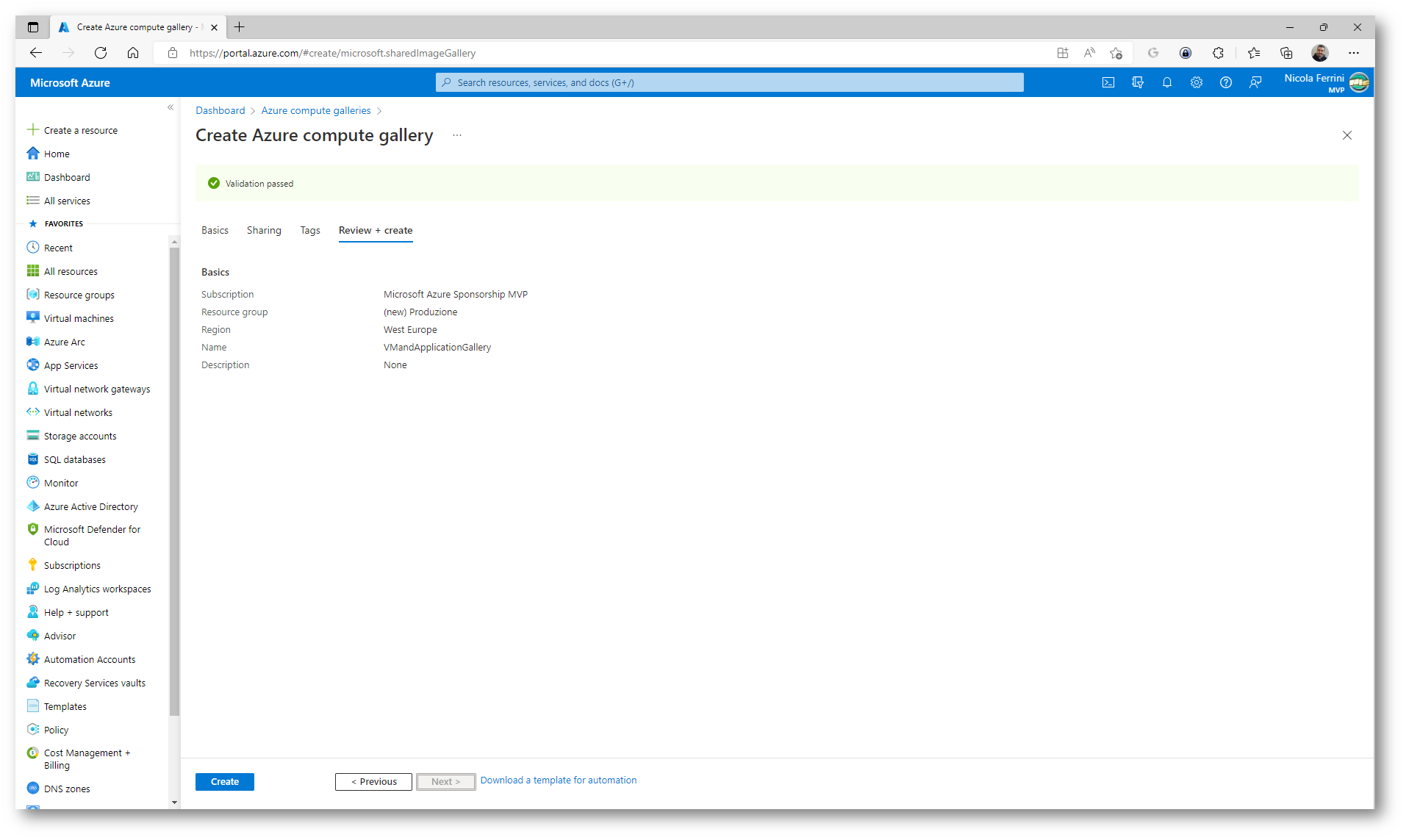Close the Create Azure compute gallery blade
This screenshot has width=1406, height=840.
tap(1347, 135)
